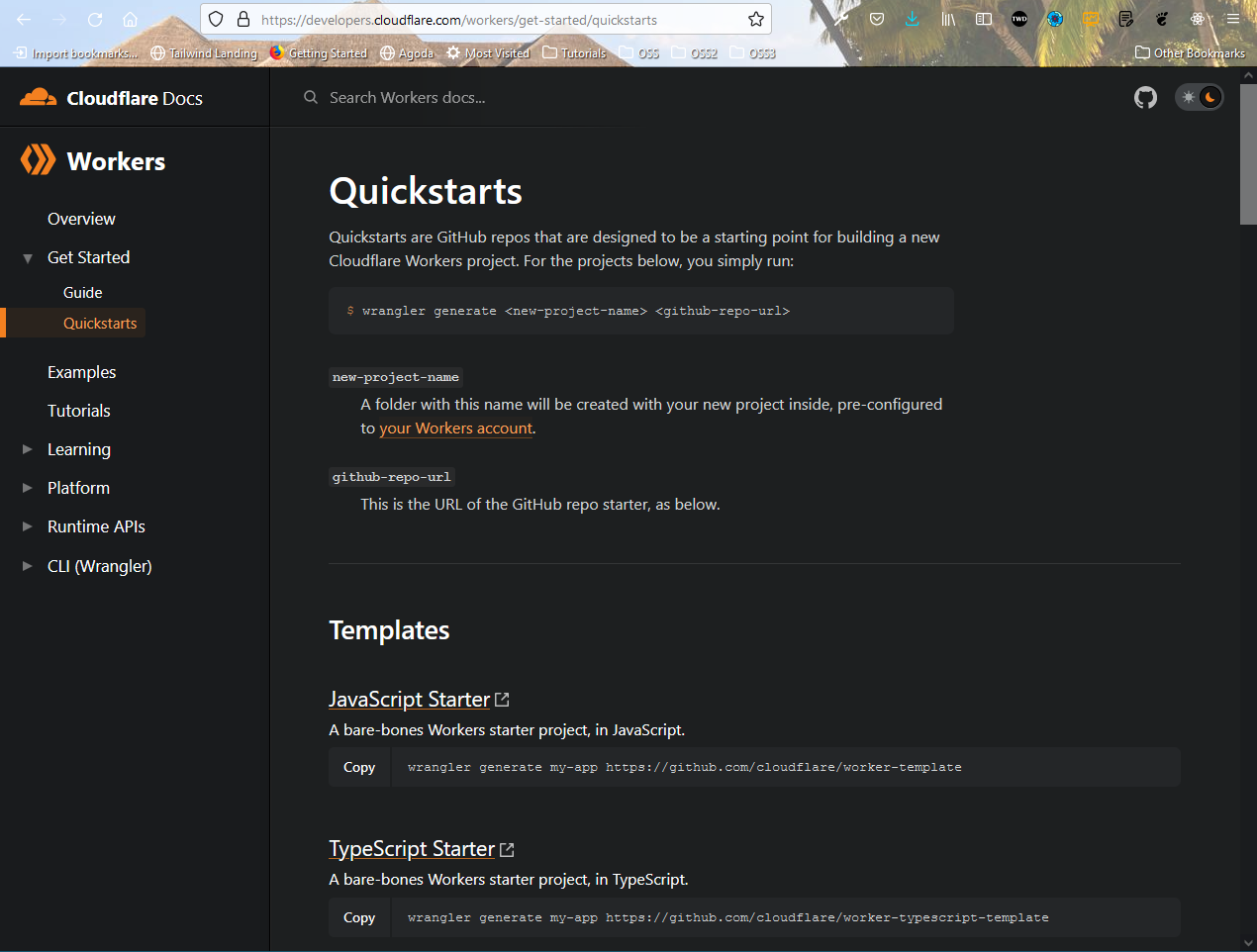Screen dimensions: 1257x952
Task: Open the Tutorials bookmarks folder
Action: (574, 53)
